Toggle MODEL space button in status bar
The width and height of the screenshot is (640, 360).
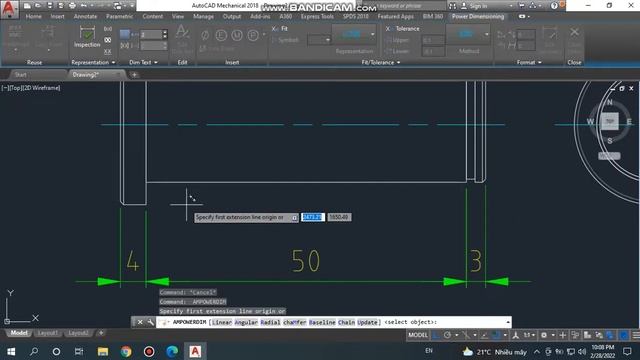(x=418, y=335)
